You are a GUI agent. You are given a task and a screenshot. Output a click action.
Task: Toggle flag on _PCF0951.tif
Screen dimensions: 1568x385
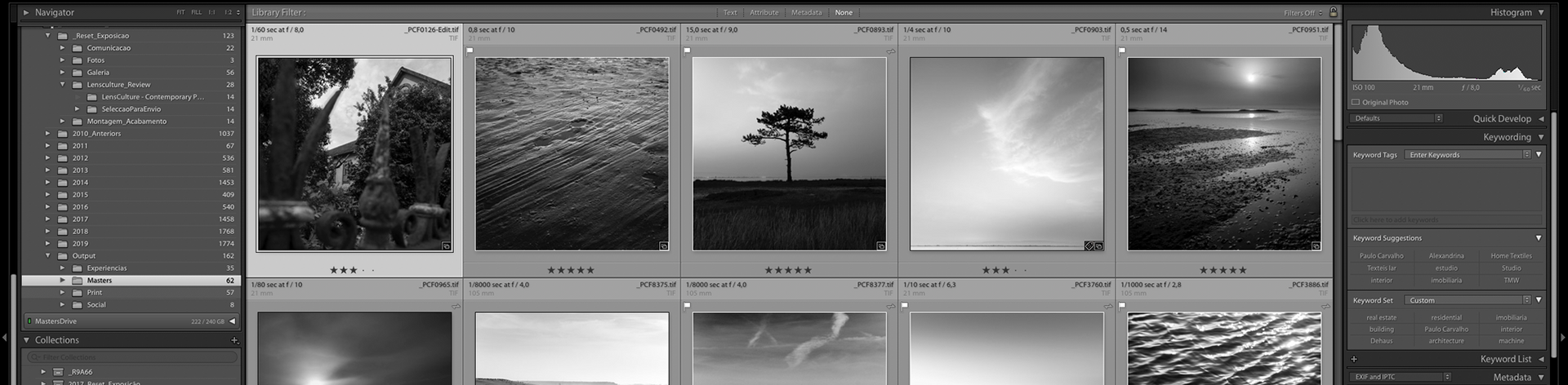click(x=1122, y=51)
